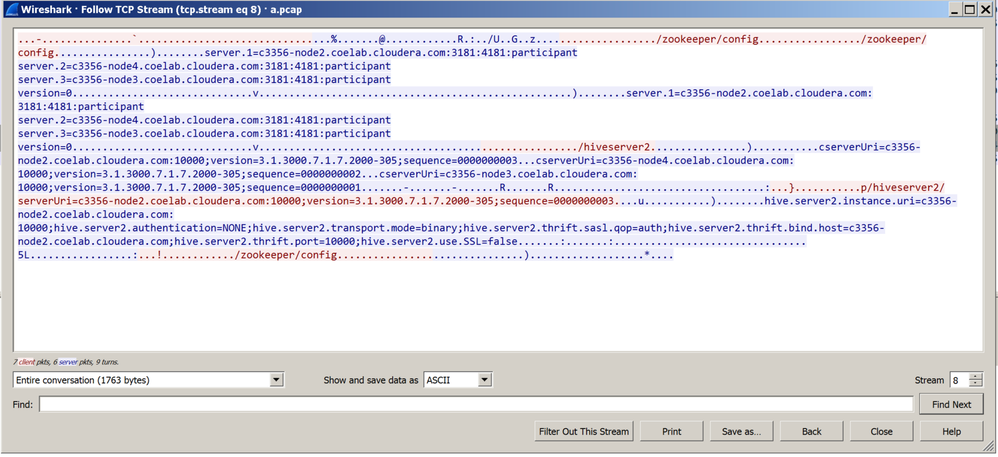Viewport: 998px width, 457px height.
Task: Increase the Stream number with up arrow
Action: [x=976, y=376]
